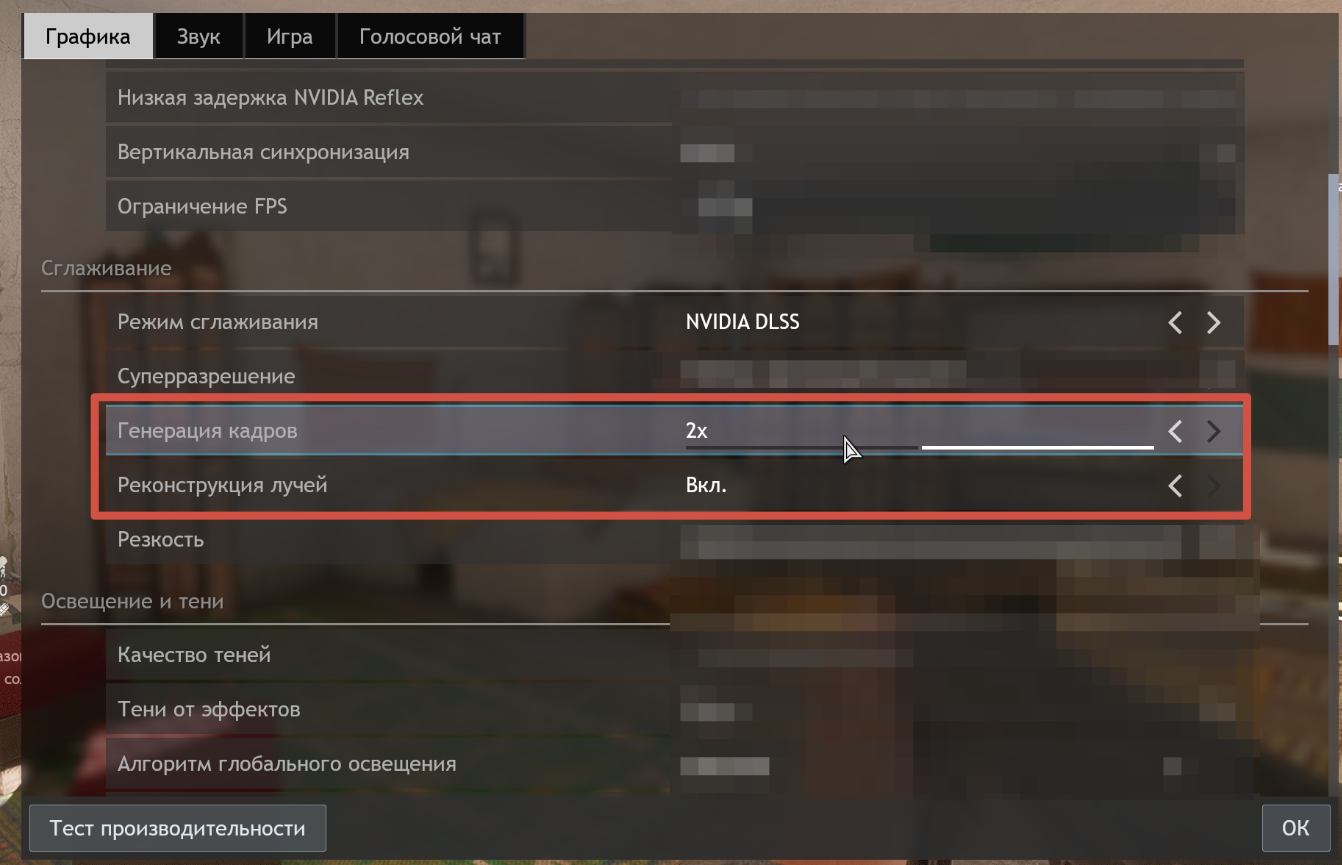Image resolution: width=1342 pixels, height=865 pixels.
Task: Click the settings list vertical scrollbar
Action: 1333,262
